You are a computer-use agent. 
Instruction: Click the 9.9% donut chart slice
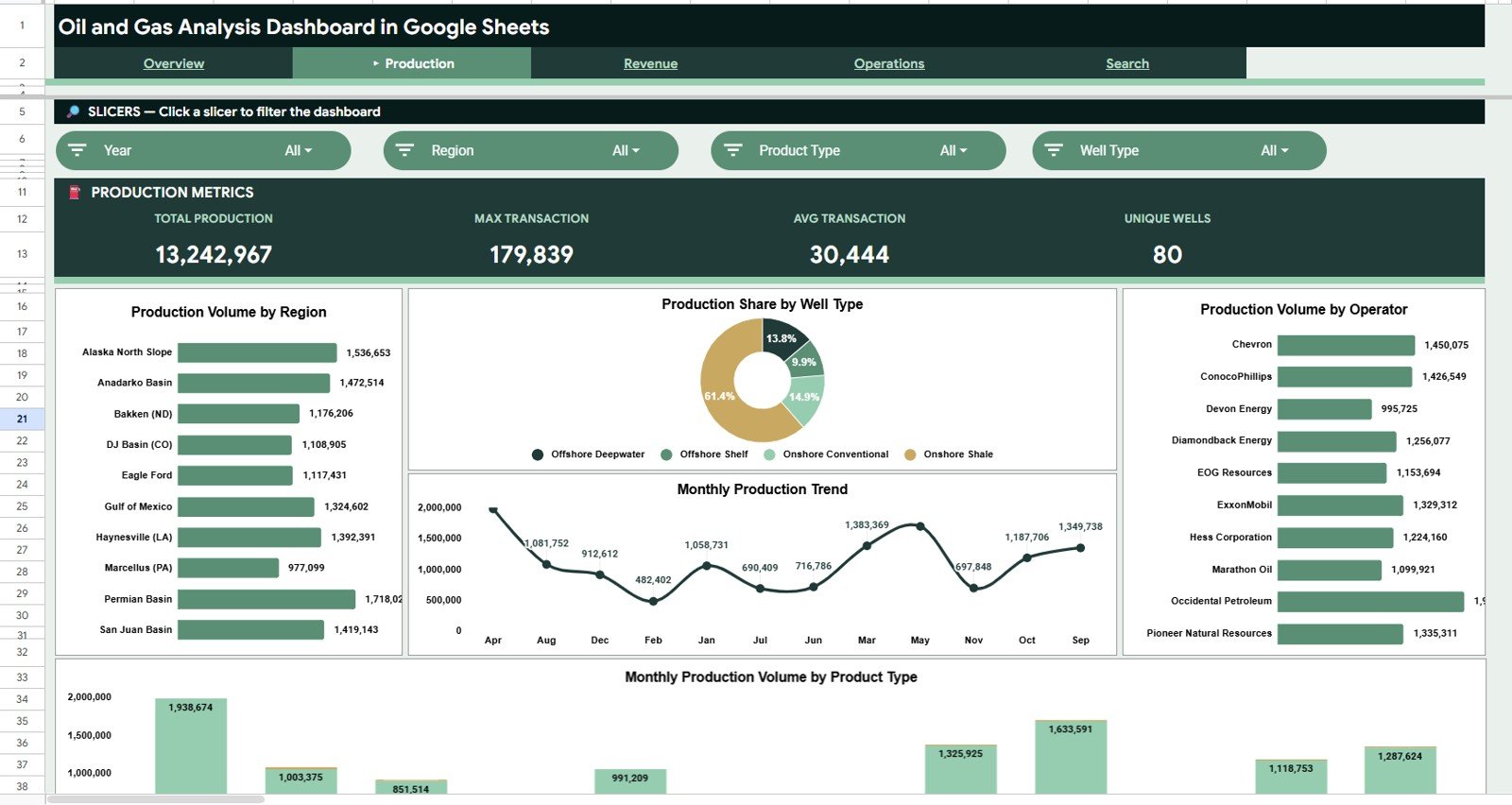point(806,361)
